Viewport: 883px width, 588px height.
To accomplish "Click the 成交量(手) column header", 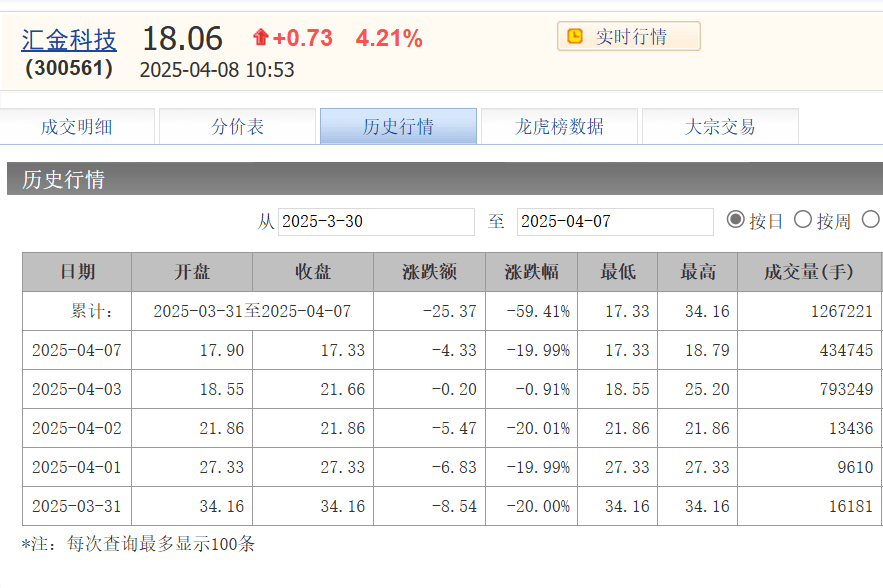I will (809, 272).
